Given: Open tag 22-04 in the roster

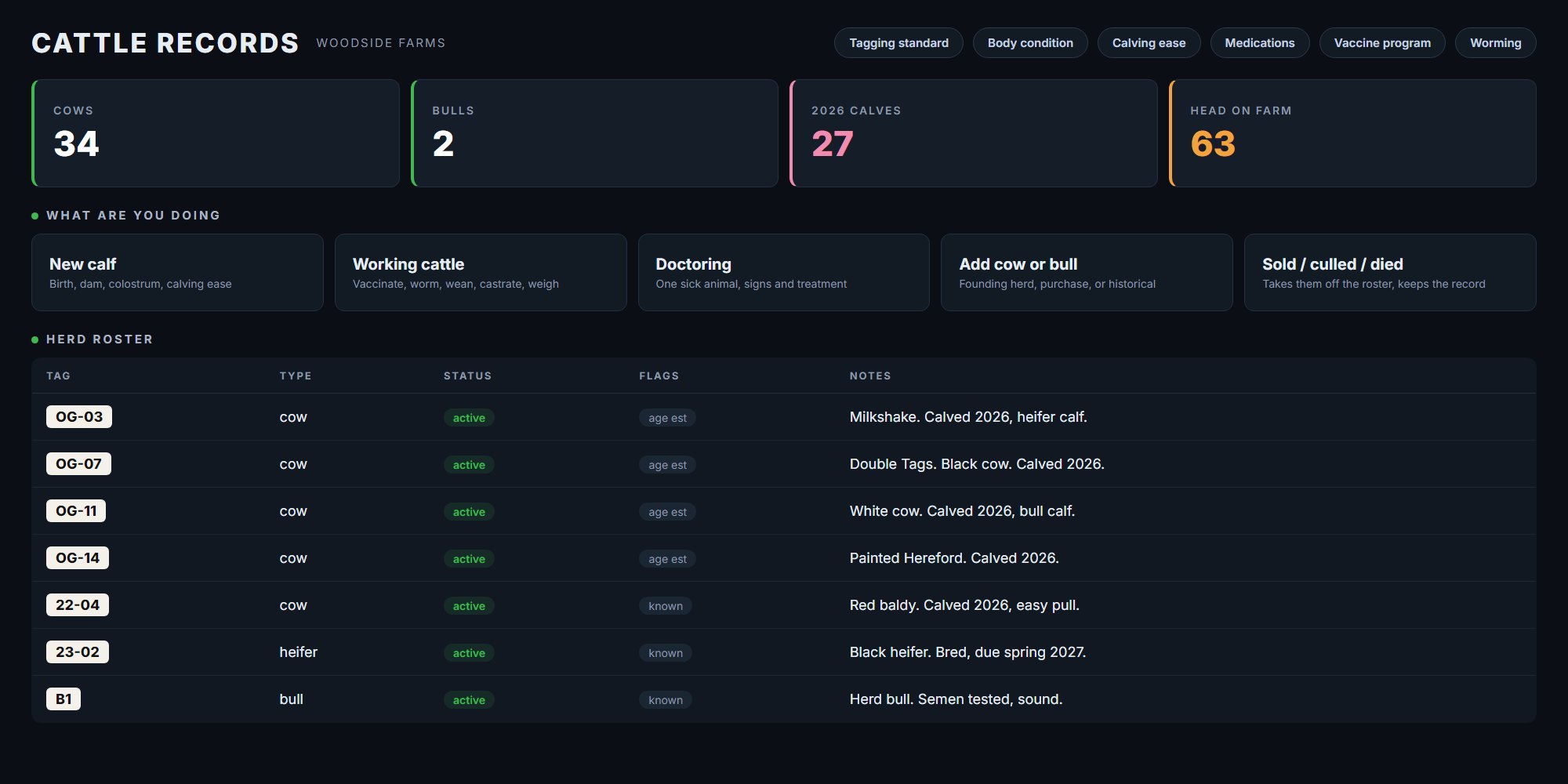Looking at the screenshot, I should 78,604.
